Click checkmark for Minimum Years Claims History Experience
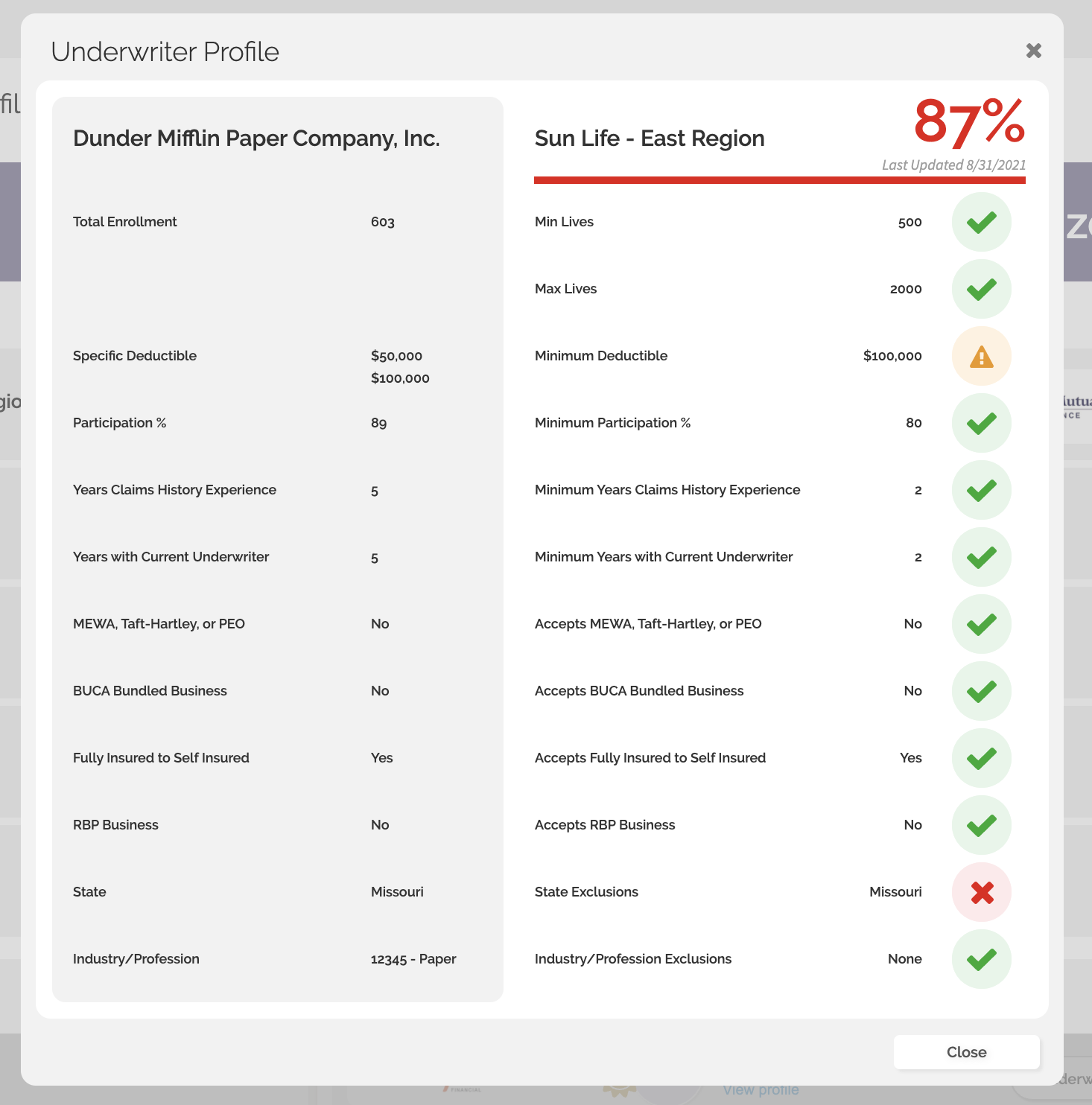Screen dimensions: 1092x1105 [x=982, y=490]
